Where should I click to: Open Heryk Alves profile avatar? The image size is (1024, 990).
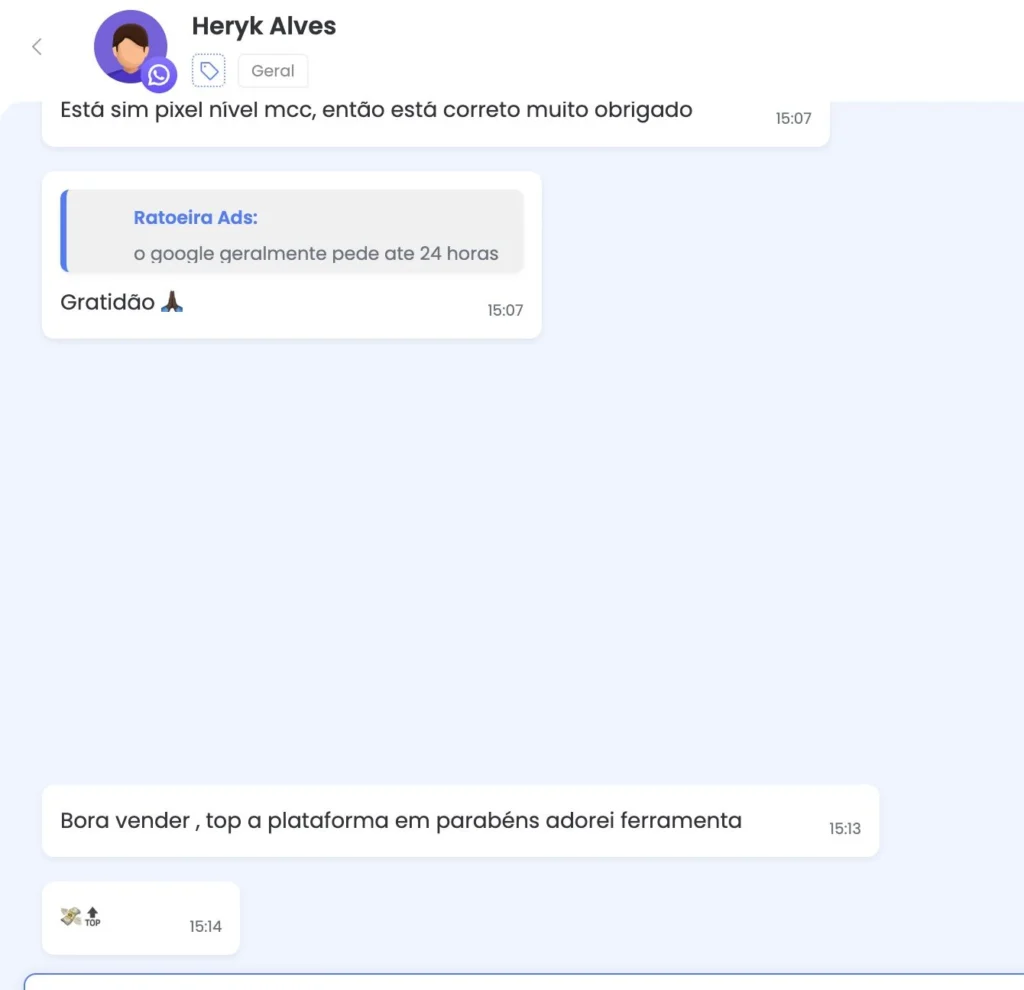(x=131, y=46)
